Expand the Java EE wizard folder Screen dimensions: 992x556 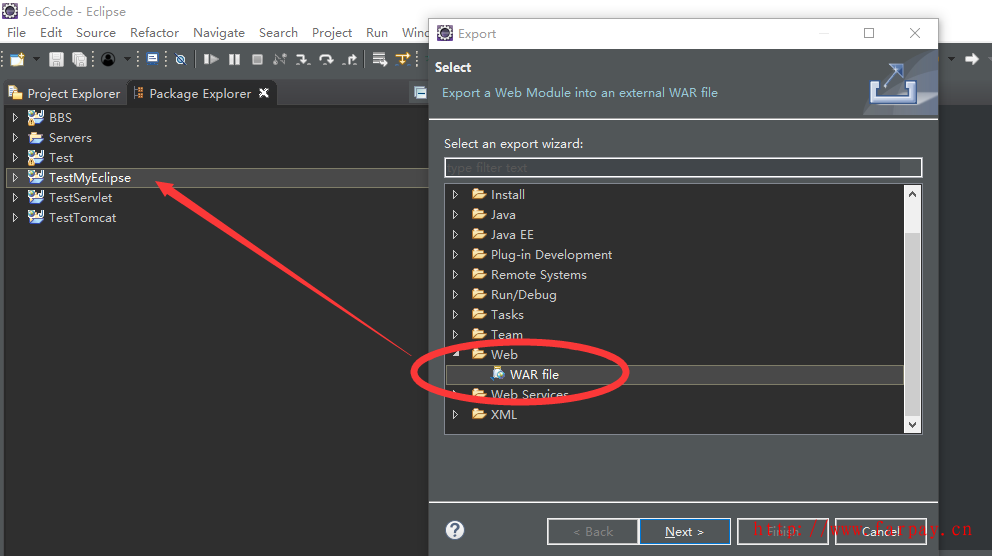point(455,235)
